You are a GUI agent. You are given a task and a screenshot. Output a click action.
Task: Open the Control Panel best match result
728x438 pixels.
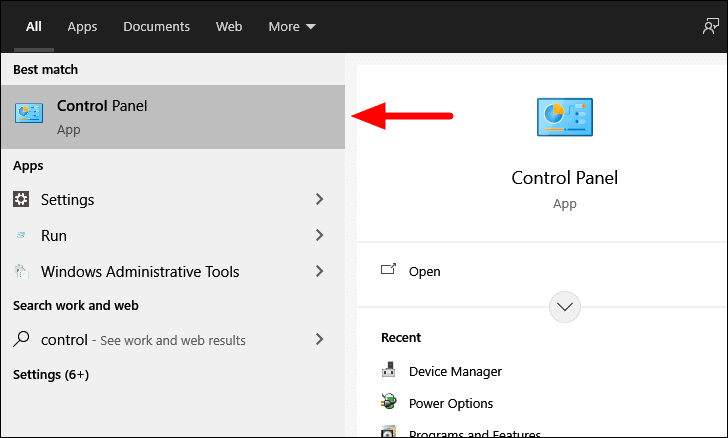coord(173,117)
